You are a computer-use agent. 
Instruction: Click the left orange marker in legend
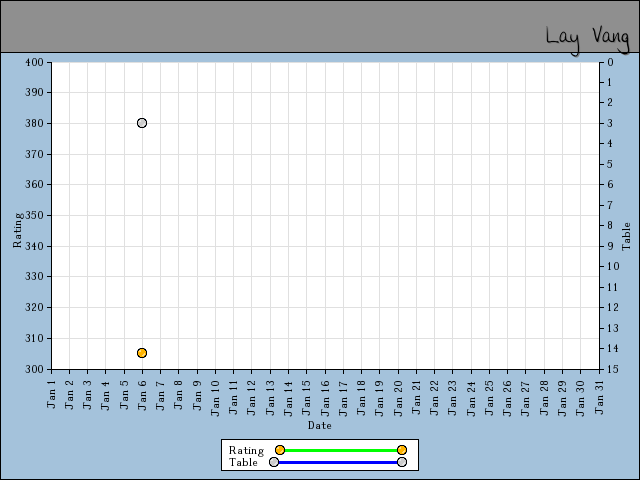click(280, 450)
